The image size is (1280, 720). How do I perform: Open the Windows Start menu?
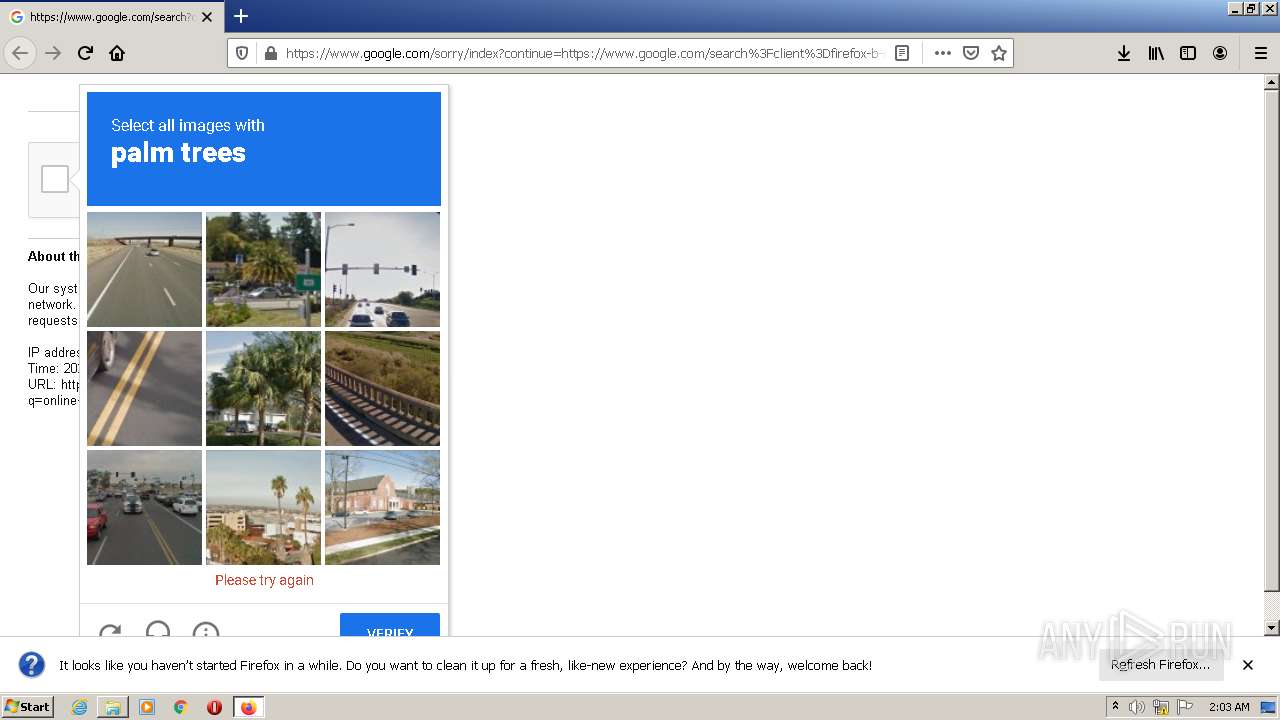pyautogui.click(x=27, y=706)
